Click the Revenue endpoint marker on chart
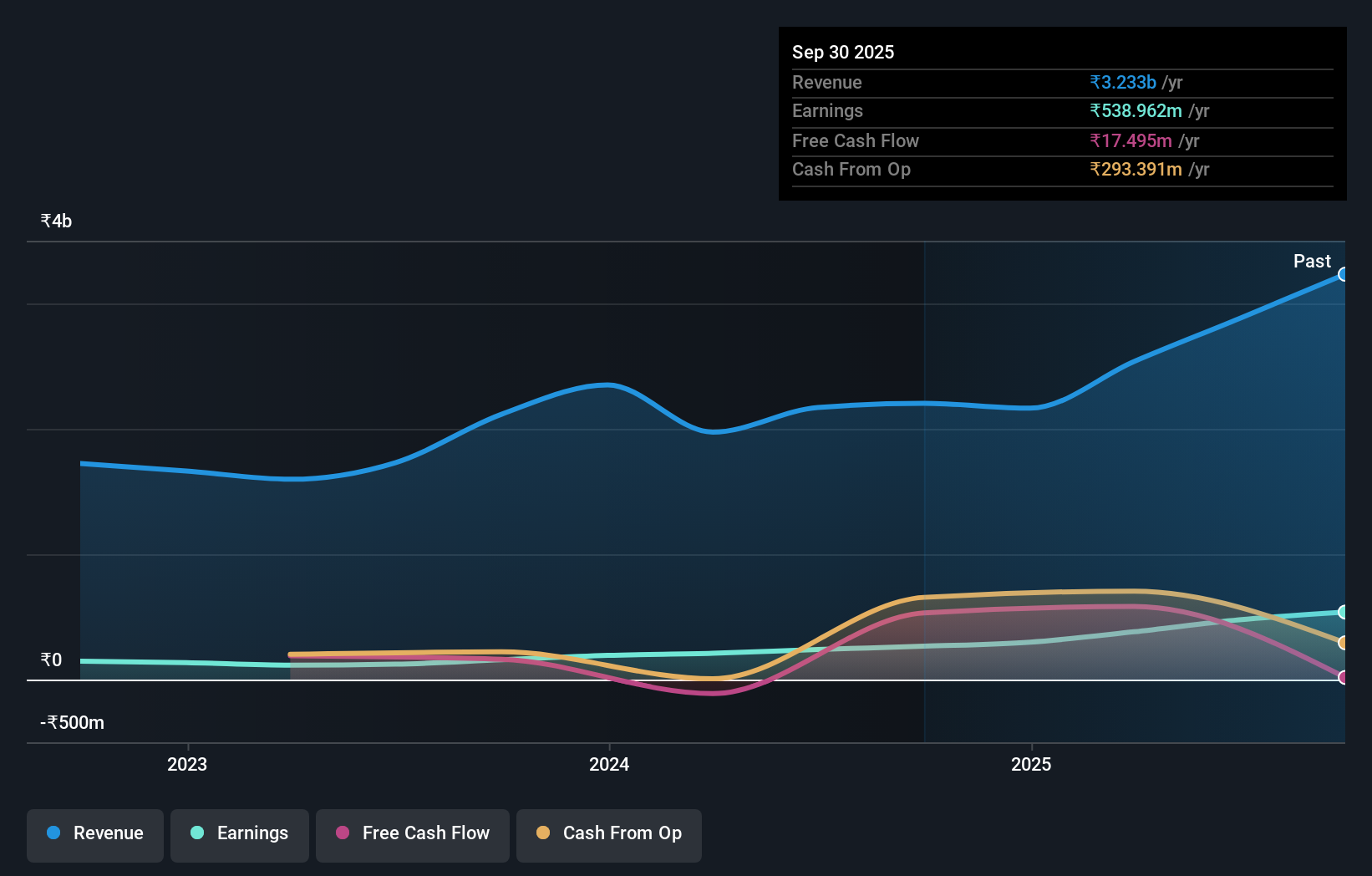Screen dimensions: 1372x876 click(x=1344, y=273)
